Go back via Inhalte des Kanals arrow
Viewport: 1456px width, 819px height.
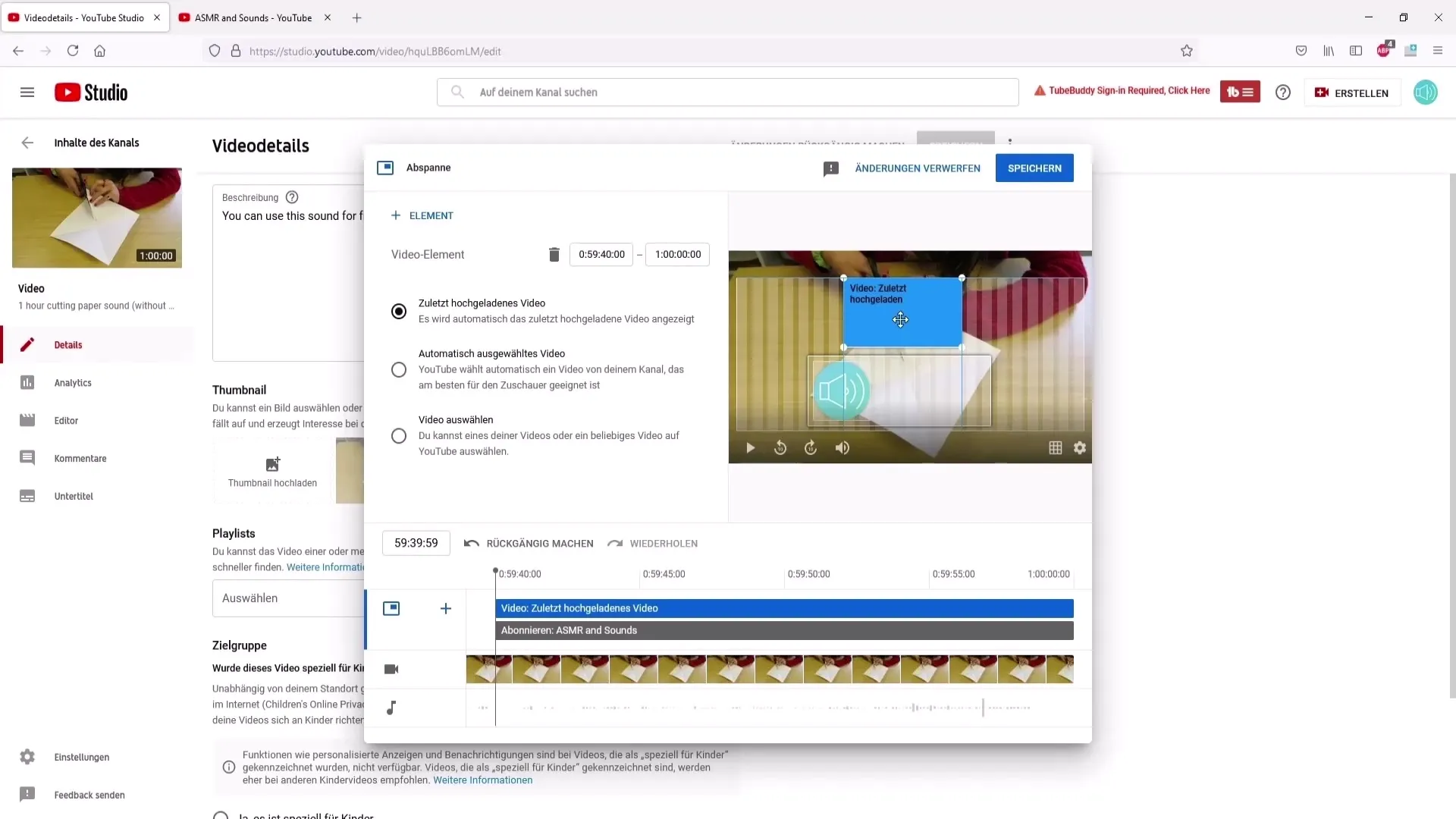click(x=27, y=143)
